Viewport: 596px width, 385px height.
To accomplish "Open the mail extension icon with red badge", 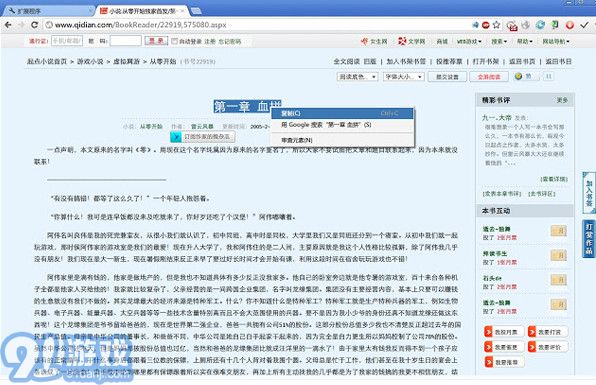I will [x=512, y=25].
